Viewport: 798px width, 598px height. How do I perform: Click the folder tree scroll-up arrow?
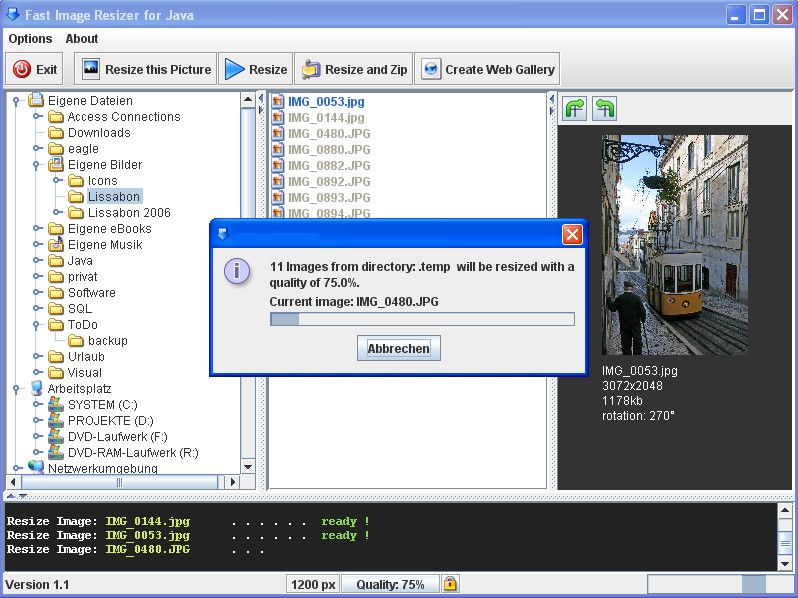coord(248,99)
